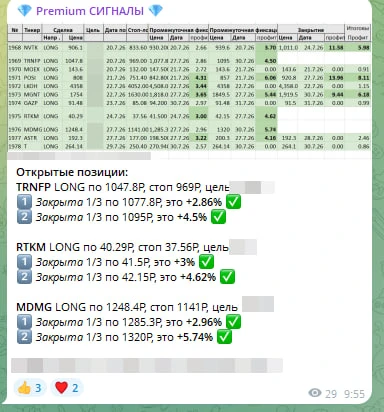This screenshot has width=384, height=412.
Task: Click number 2 emoji on MDMG 1320₽ line
Action: [x=24, y=337]
